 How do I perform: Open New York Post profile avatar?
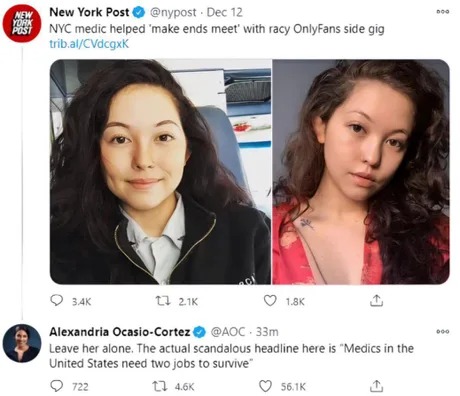coord(22,23)
